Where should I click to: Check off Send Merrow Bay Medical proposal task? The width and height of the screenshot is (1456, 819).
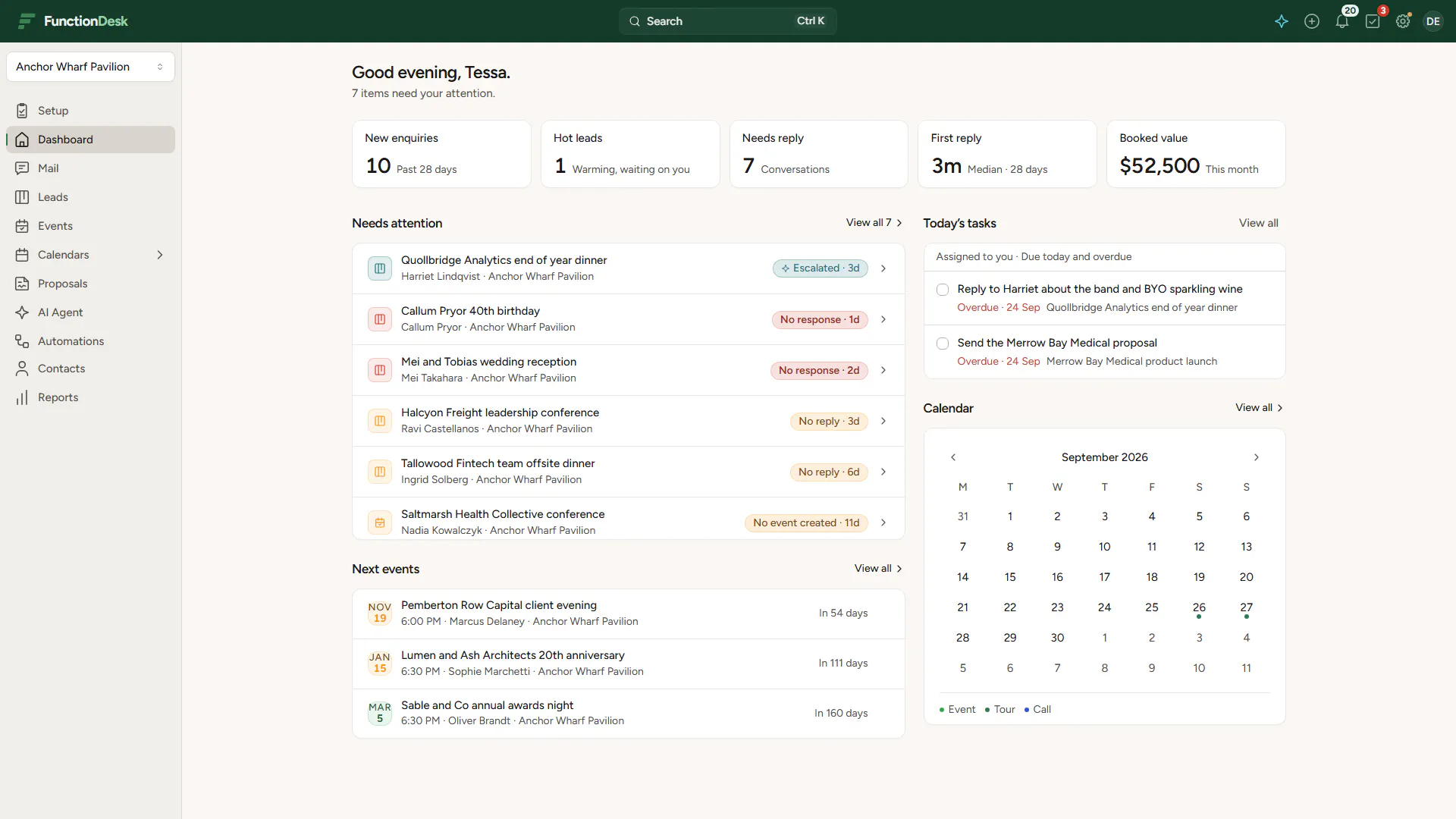tap(943, 344)
